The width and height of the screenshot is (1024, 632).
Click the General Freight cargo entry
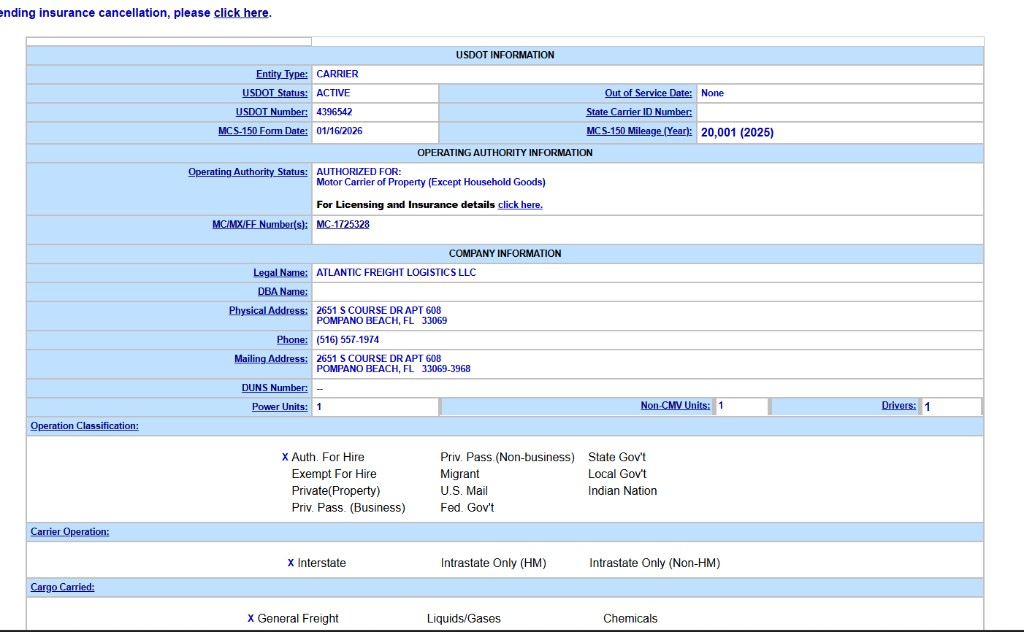298,618
